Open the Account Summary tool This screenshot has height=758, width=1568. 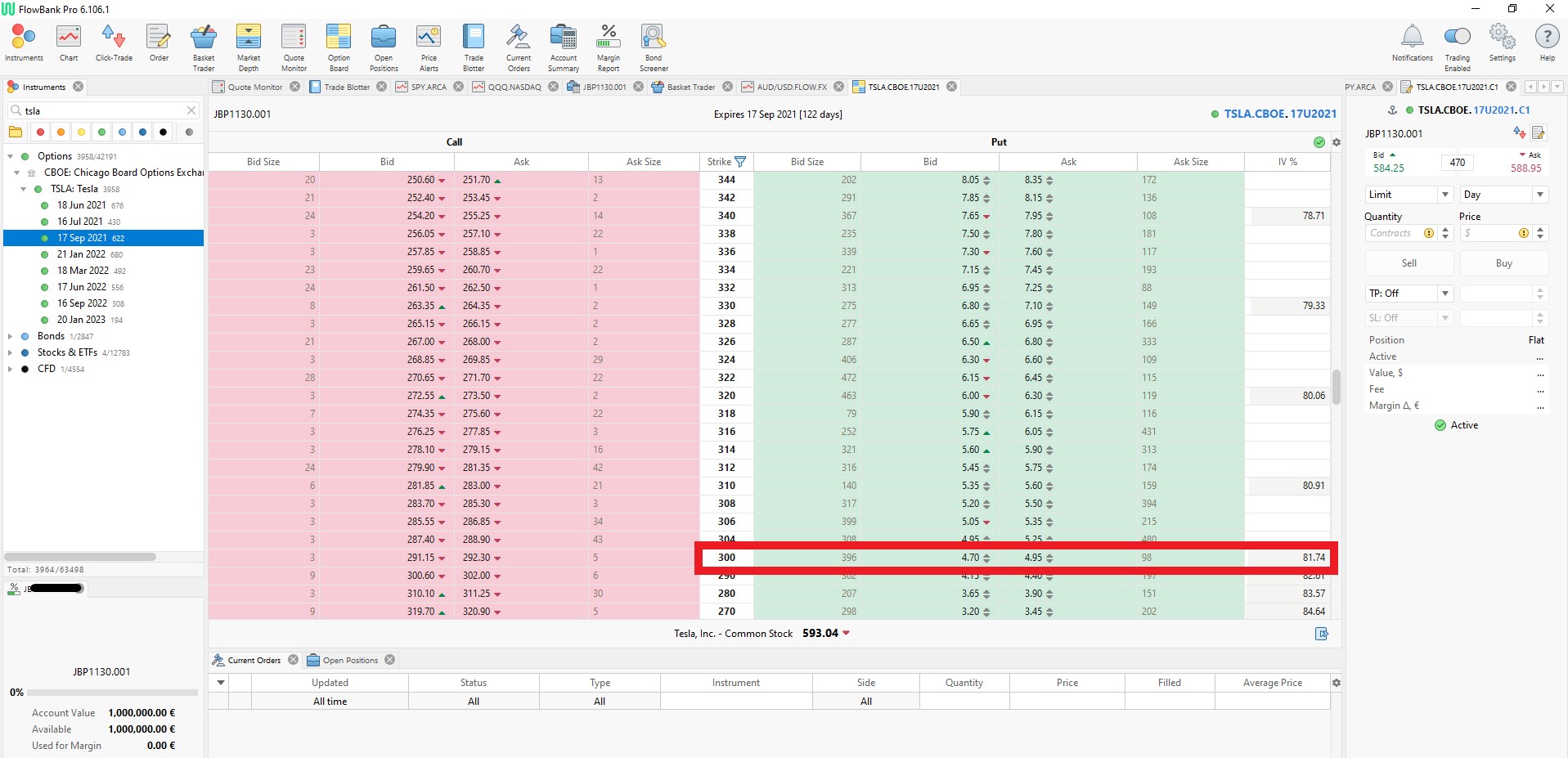tap(564, 48)
